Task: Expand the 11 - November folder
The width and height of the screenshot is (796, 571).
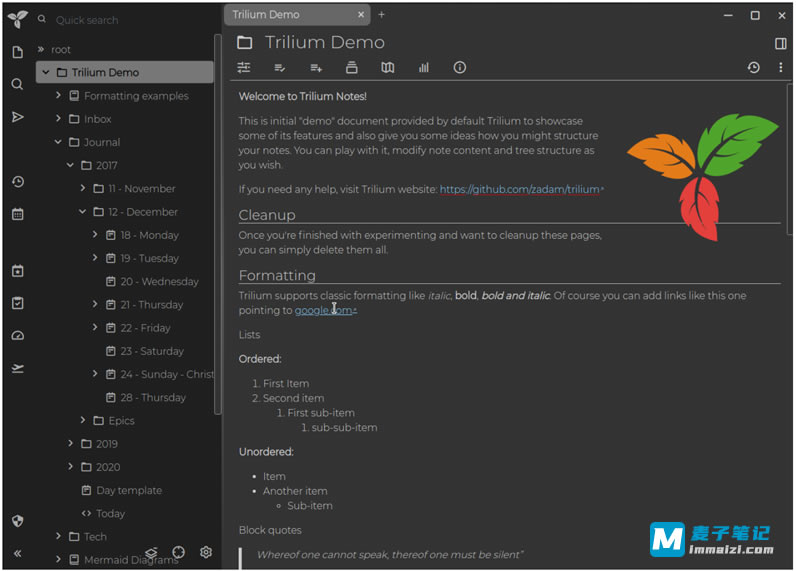Action: click(83, 188)
